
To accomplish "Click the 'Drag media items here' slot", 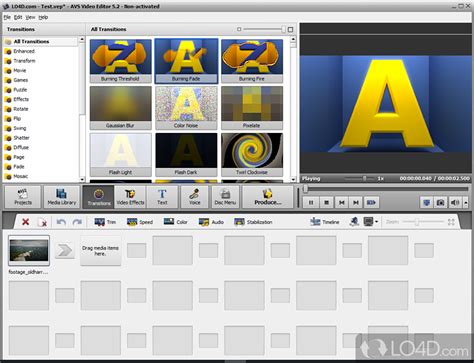I will [100, 251].
